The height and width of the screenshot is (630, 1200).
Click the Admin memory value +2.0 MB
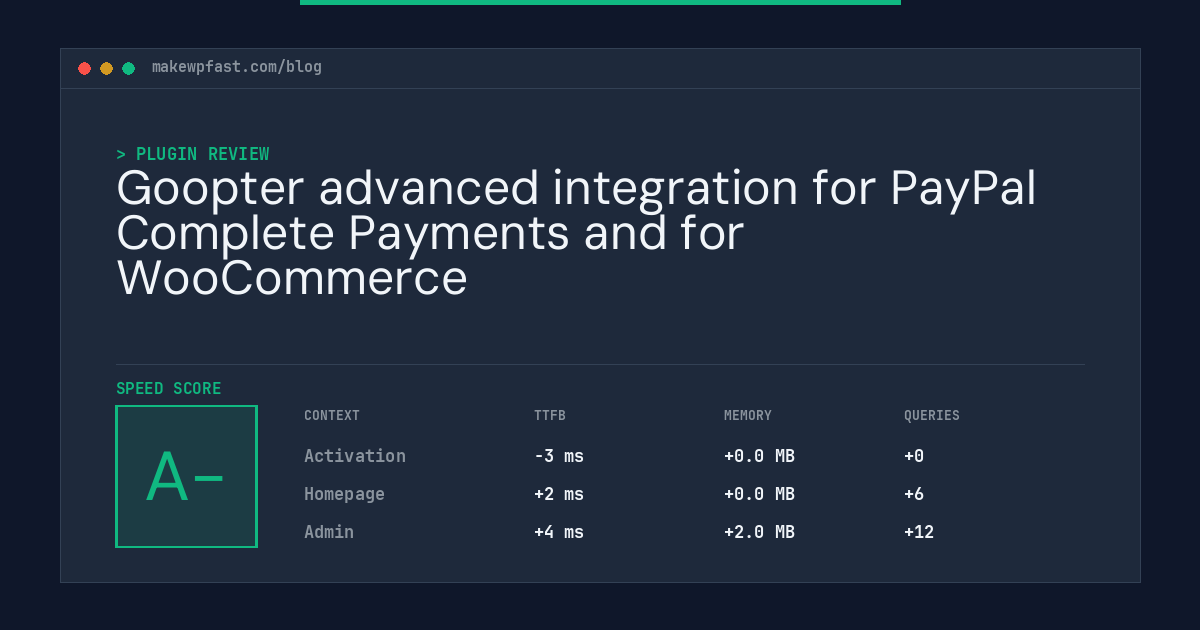[759, 532]
